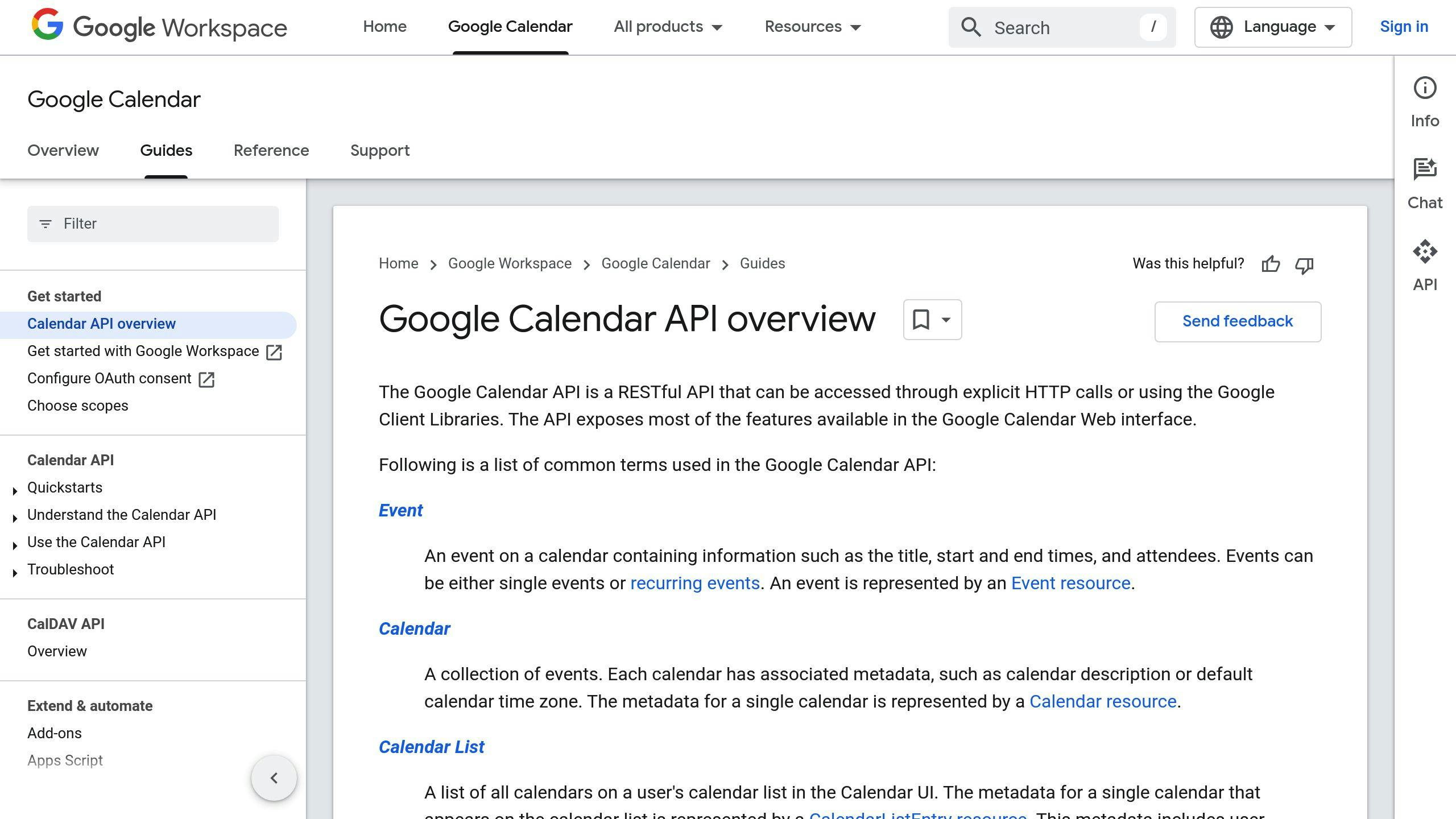Screen dimensions: 1456x819
Task: Open Choose scopes in sidebar
Action: 78,406
